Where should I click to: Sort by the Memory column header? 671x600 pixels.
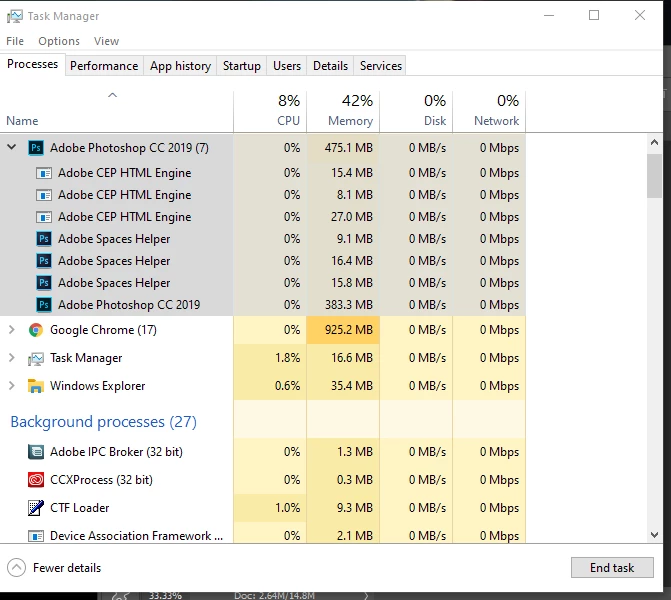(343, 111)
